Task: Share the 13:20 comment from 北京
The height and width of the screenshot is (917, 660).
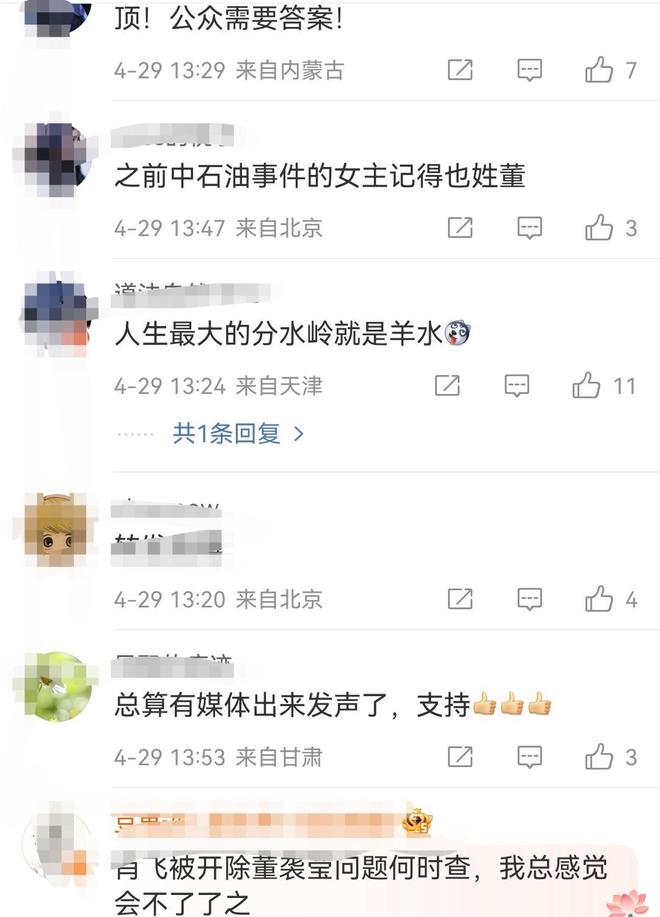Action: 460,599
